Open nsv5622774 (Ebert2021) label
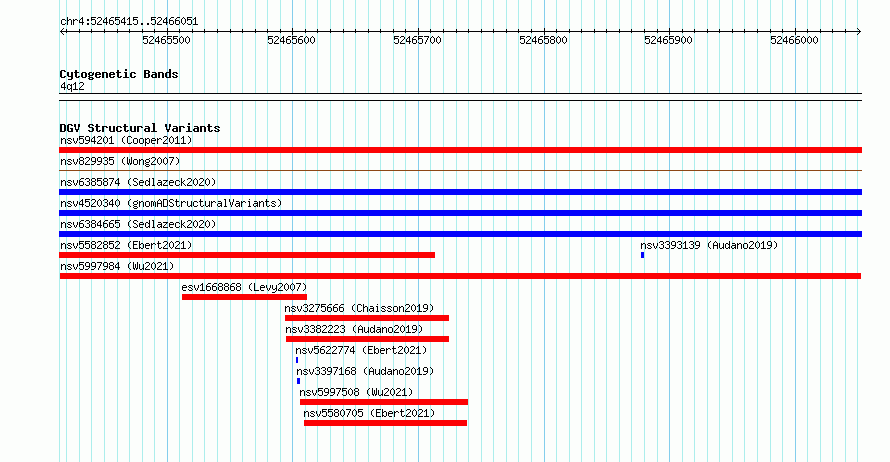The image size is (890, 462). pyautogui.click(x=361, y=350)
